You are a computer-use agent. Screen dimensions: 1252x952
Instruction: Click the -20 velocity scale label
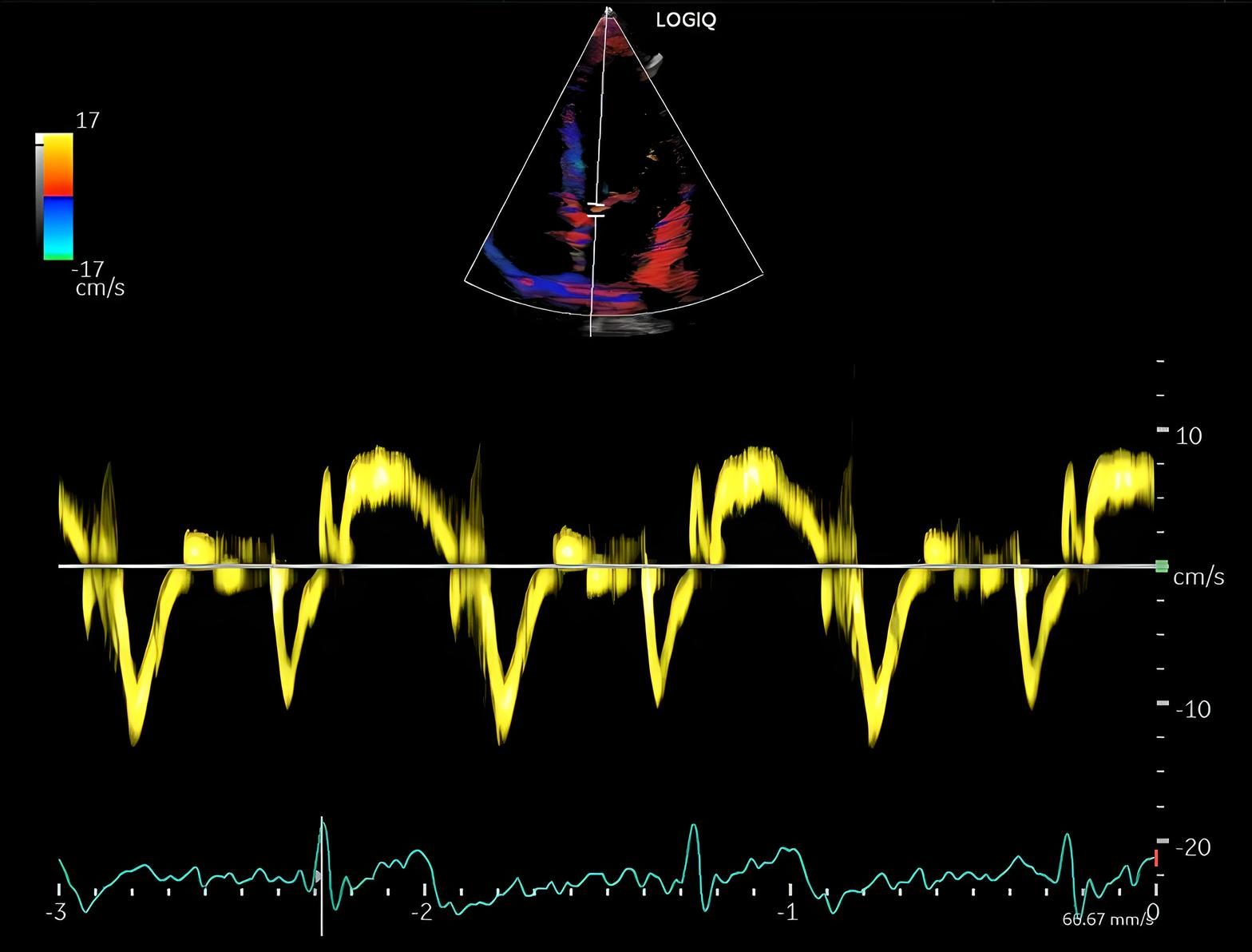[1193, 847]
